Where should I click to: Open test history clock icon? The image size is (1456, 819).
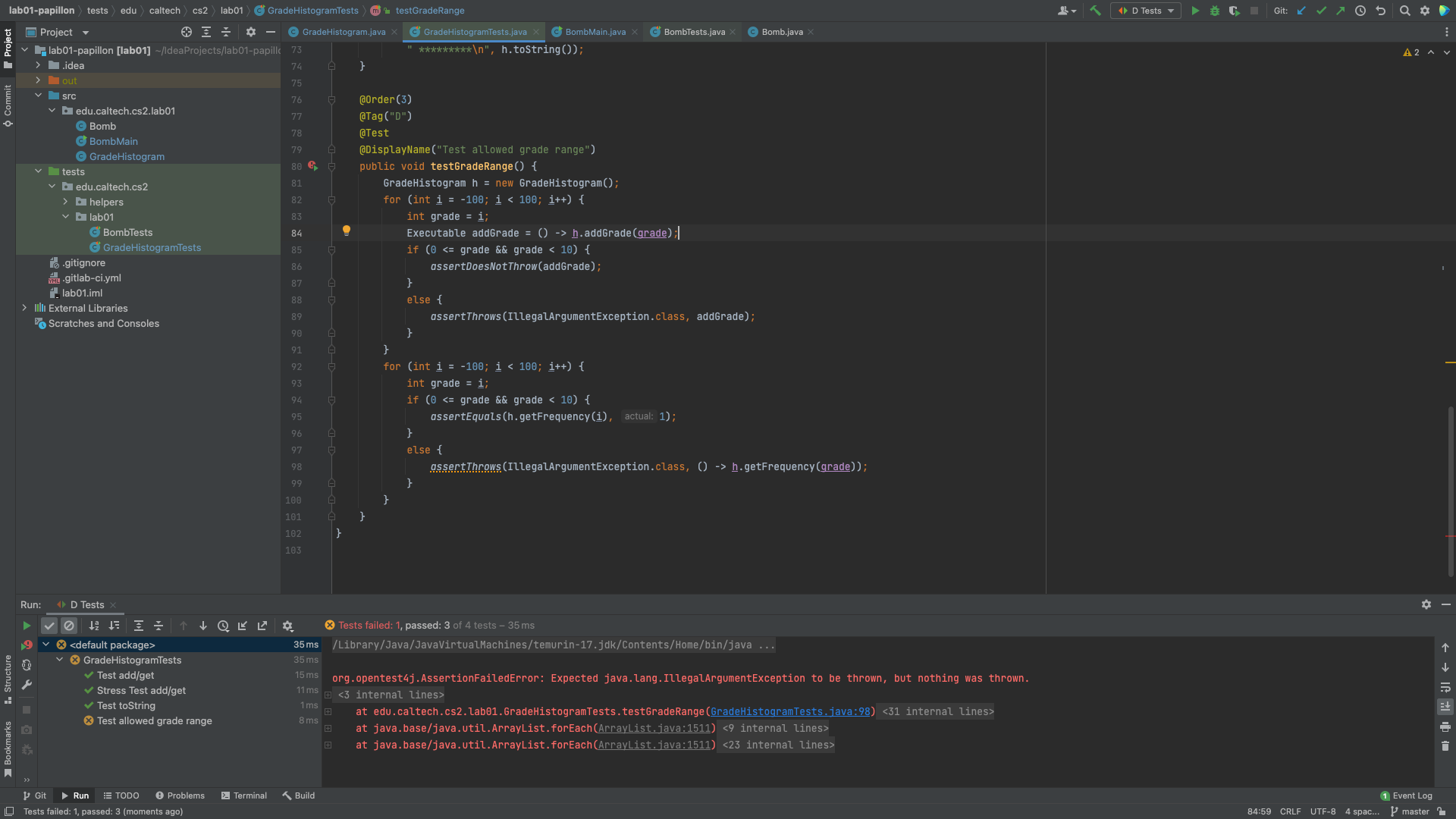223,626
